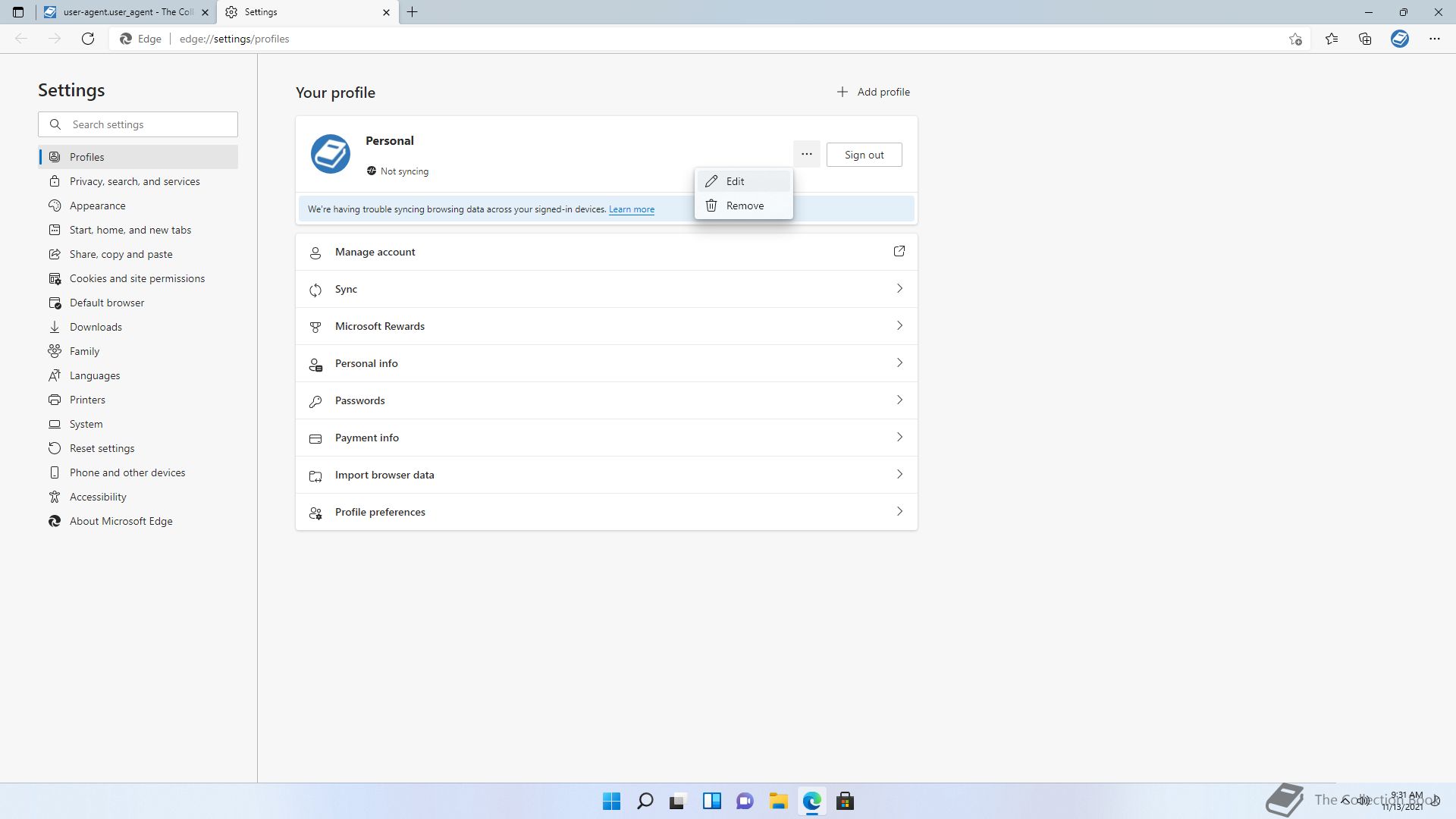Click Add profile button
Image resolution: width=1456 pixels, height=819 pixels.
click(x=873, y=92)
